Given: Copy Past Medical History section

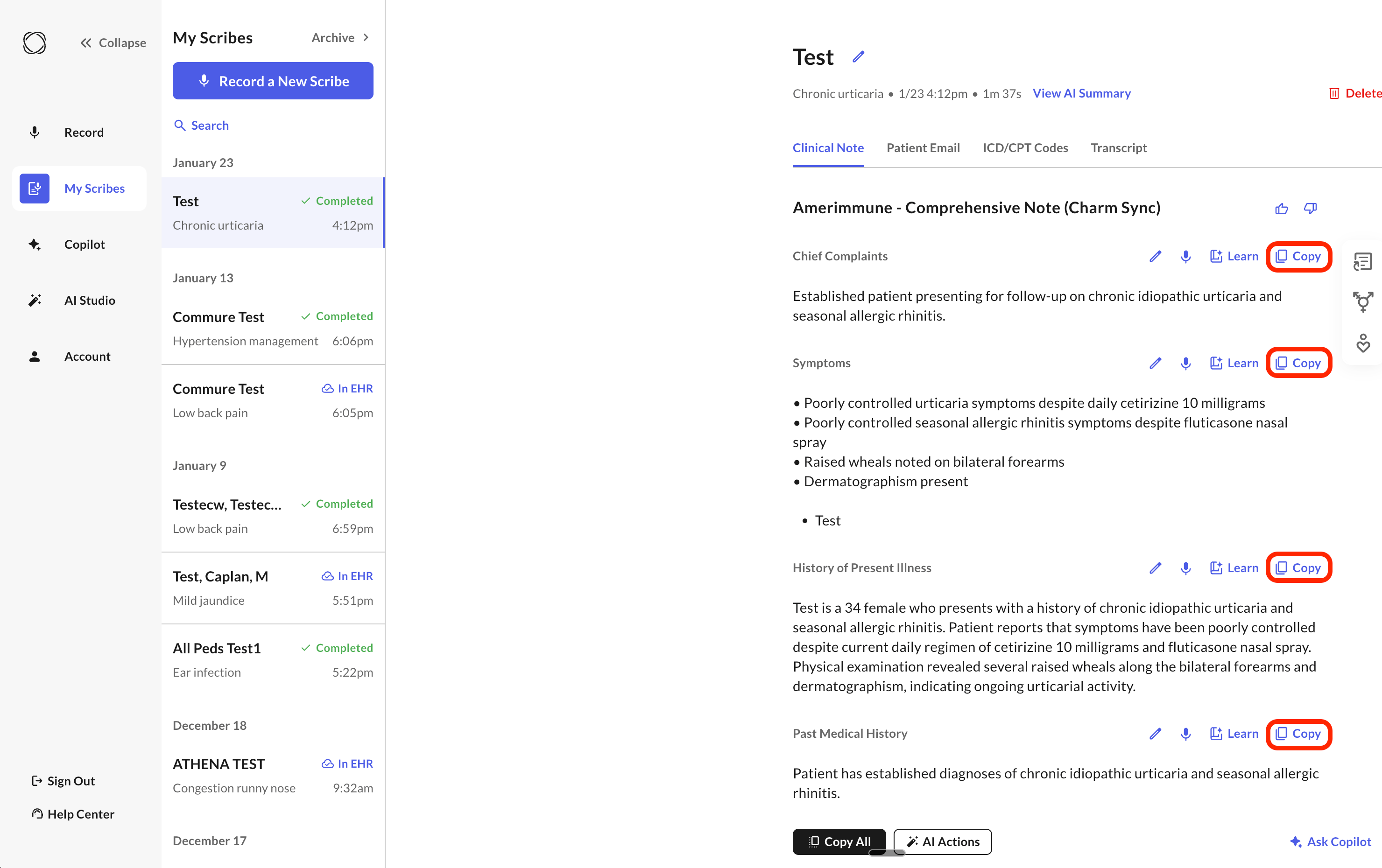Looking at the screenshot, I should (x=1298, y=734).
